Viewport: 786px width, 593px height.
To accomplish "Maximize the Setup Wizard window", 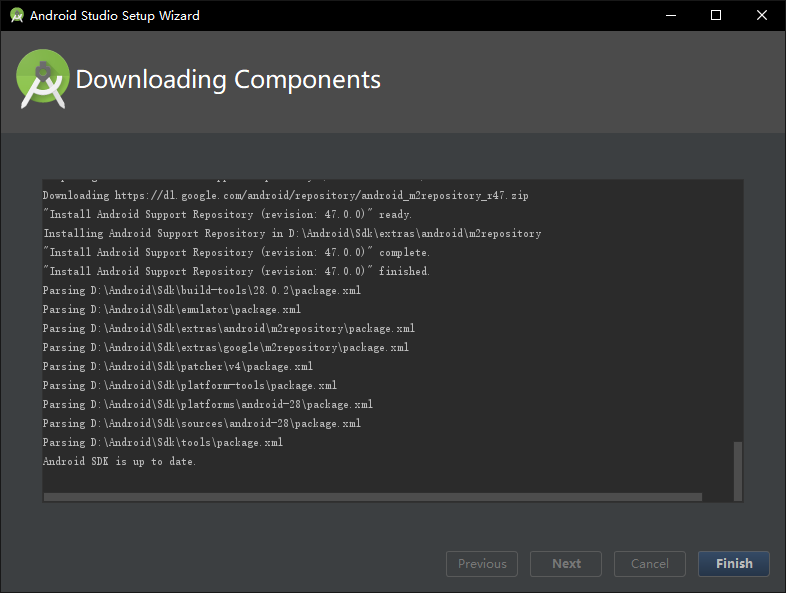I will [716, 16].
